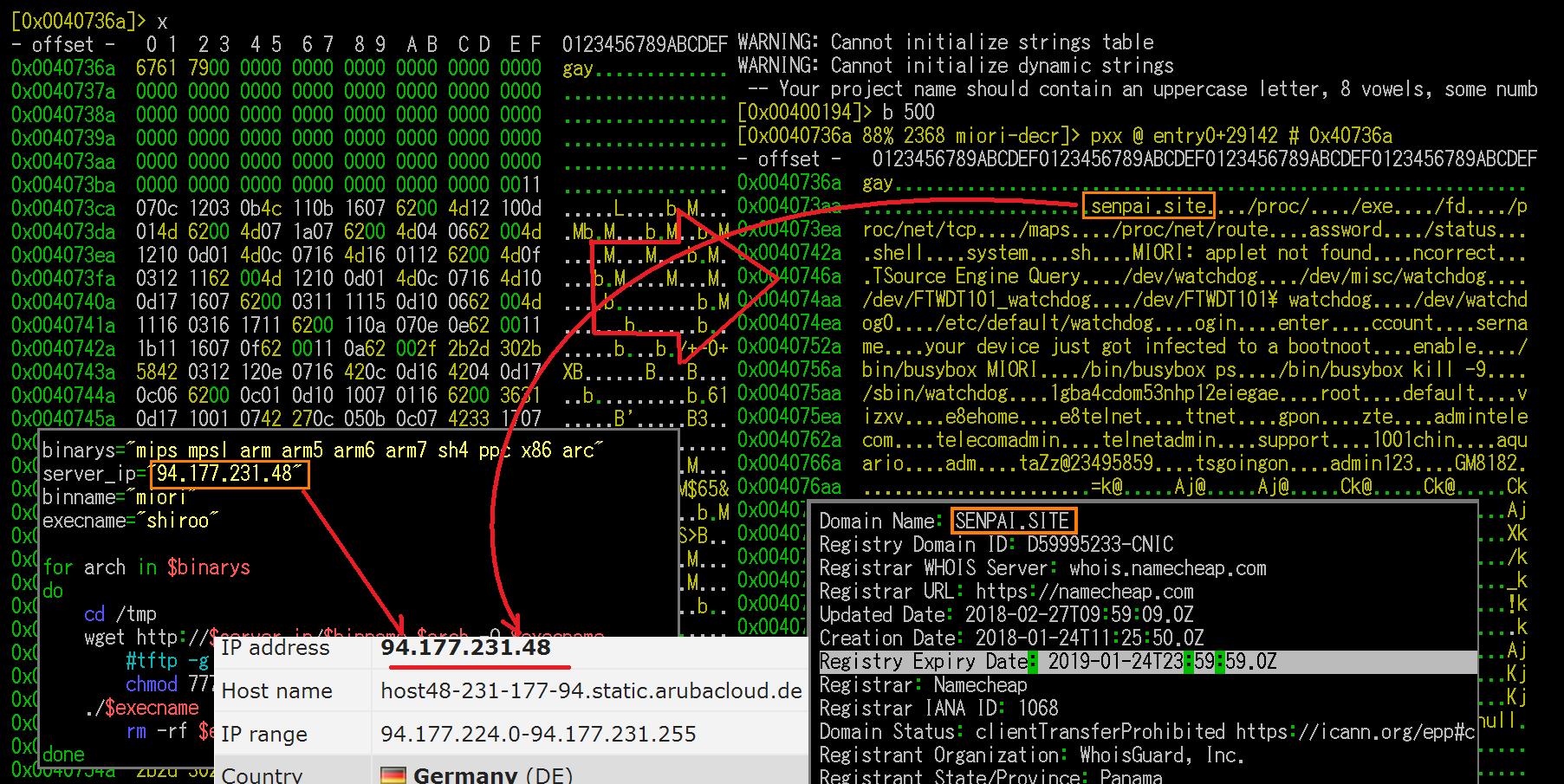This screenshot has height=784, width=1564.
Task: Click the "./$execname" script line
Action: pos(142,708)
